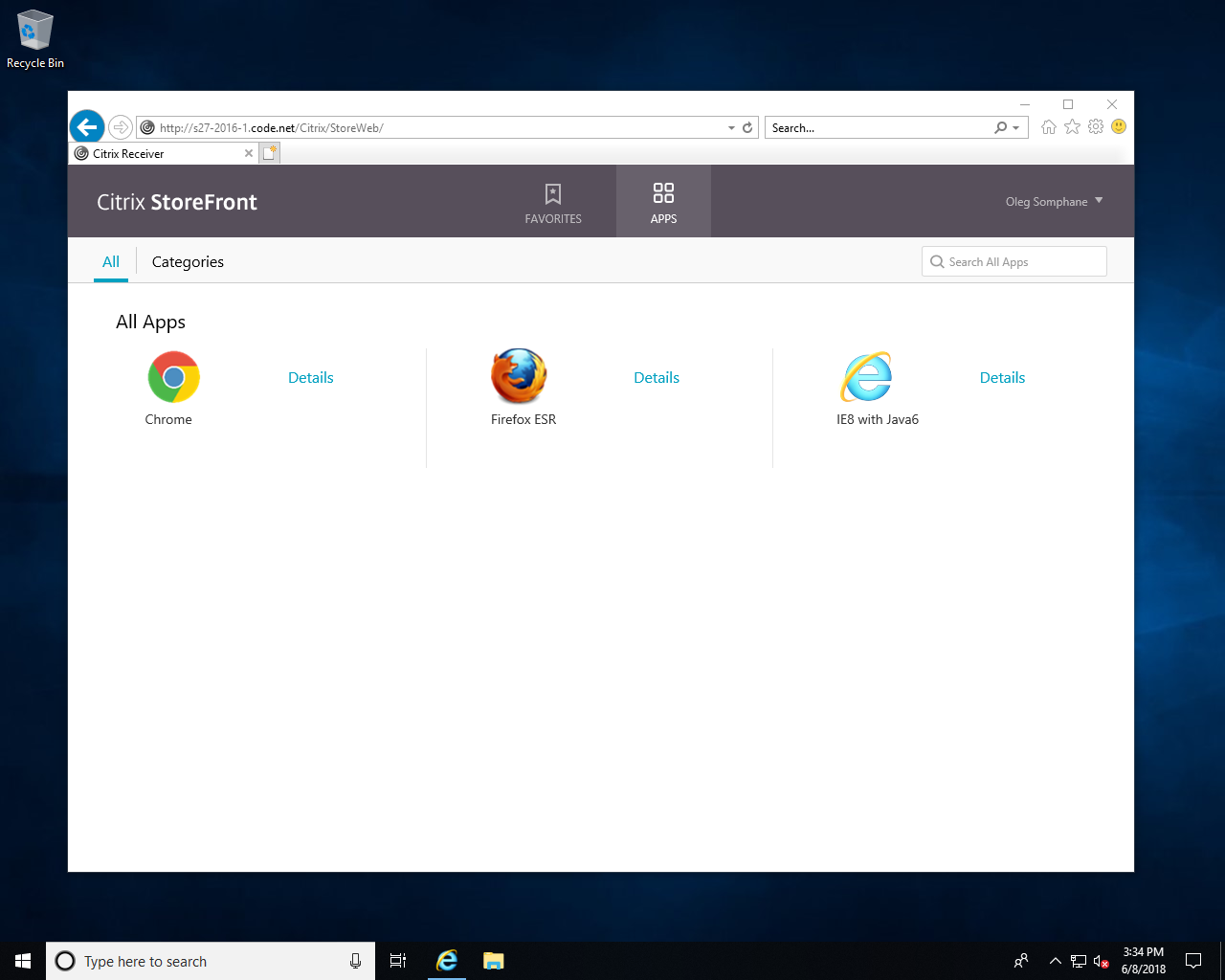Click the back navigation arrow in IE
Viewport: 1225px width, 980px height.
click(86, 126)
